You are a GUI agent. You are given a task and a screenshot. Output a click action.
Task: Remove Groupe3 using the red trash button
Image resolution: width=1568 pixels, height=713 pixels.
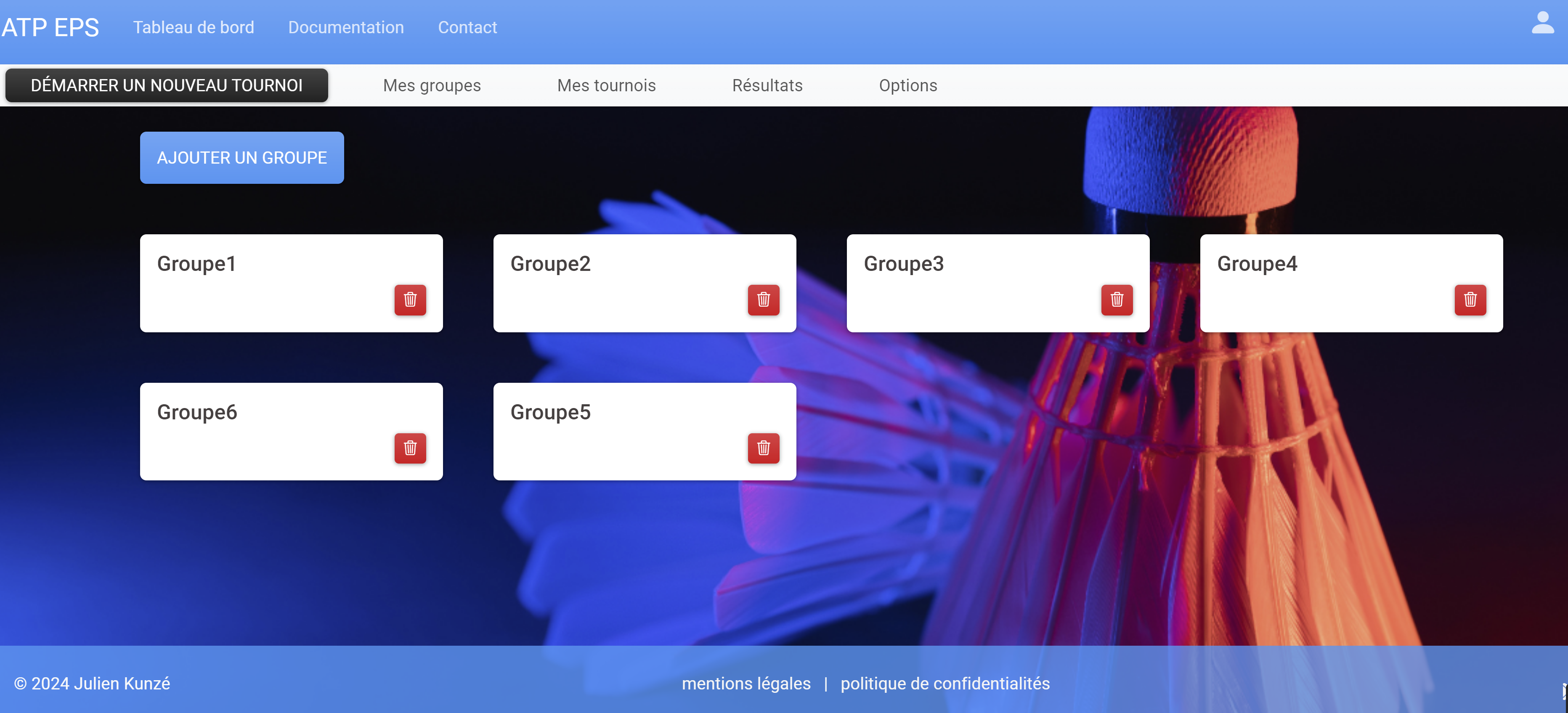1116,300
